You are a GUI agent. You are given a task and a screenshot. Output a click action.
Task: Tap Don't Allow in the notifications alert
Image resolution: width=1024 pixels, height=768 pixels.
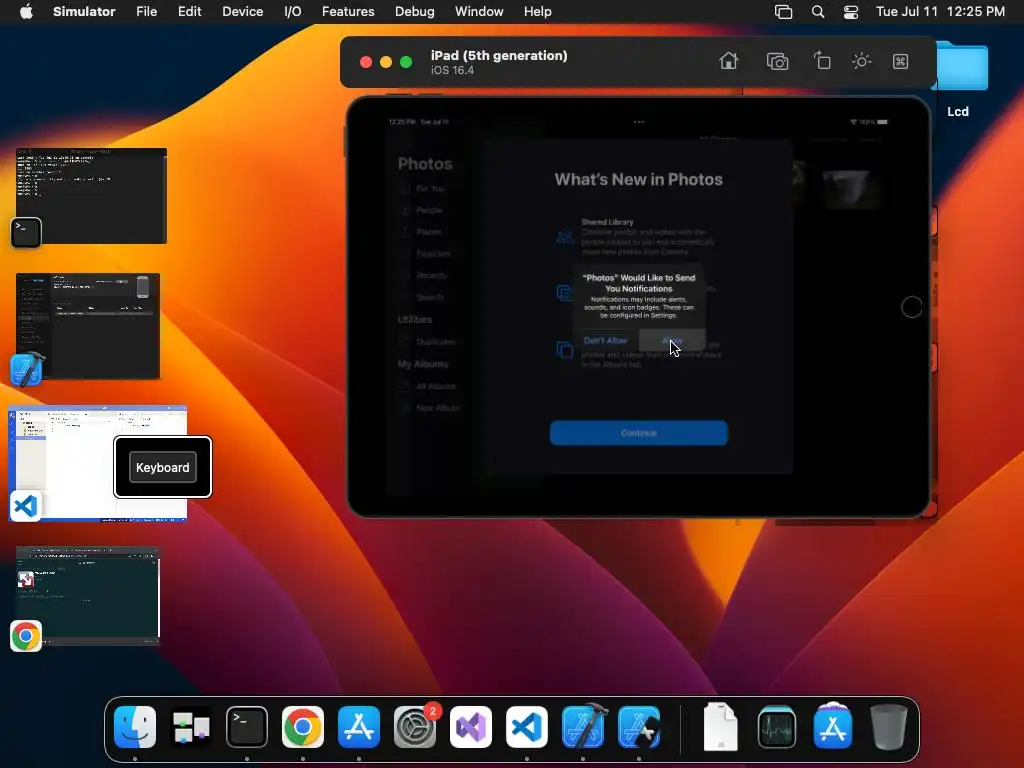605,340
